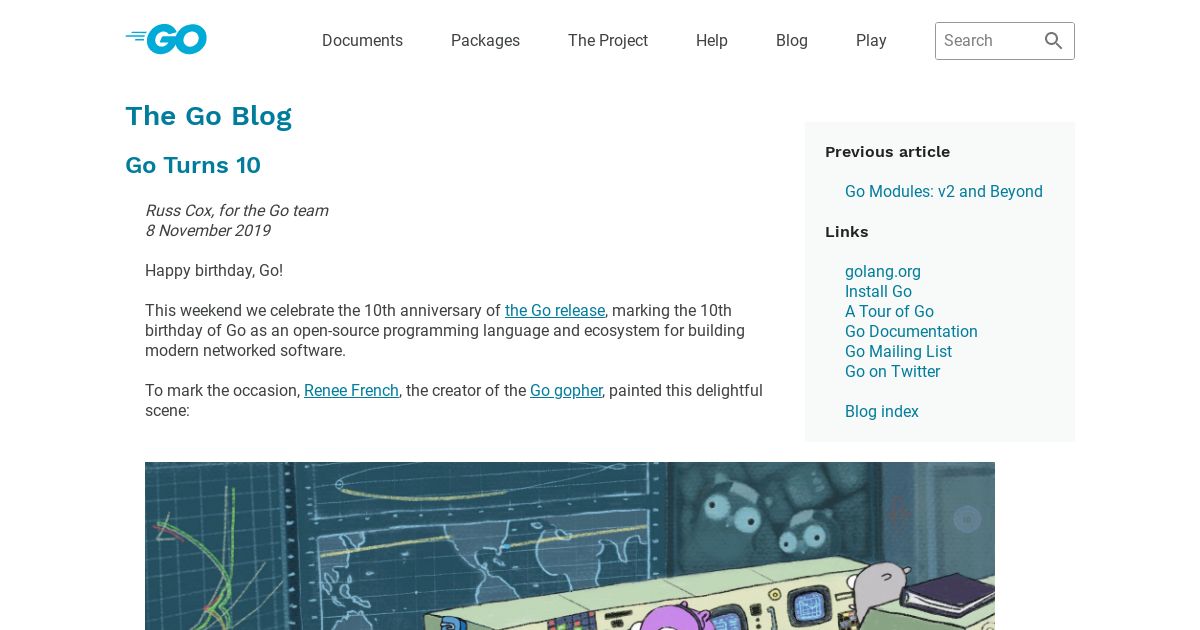Navigate to the Blog section
The image size is (1200, 630).
(792, 41)
